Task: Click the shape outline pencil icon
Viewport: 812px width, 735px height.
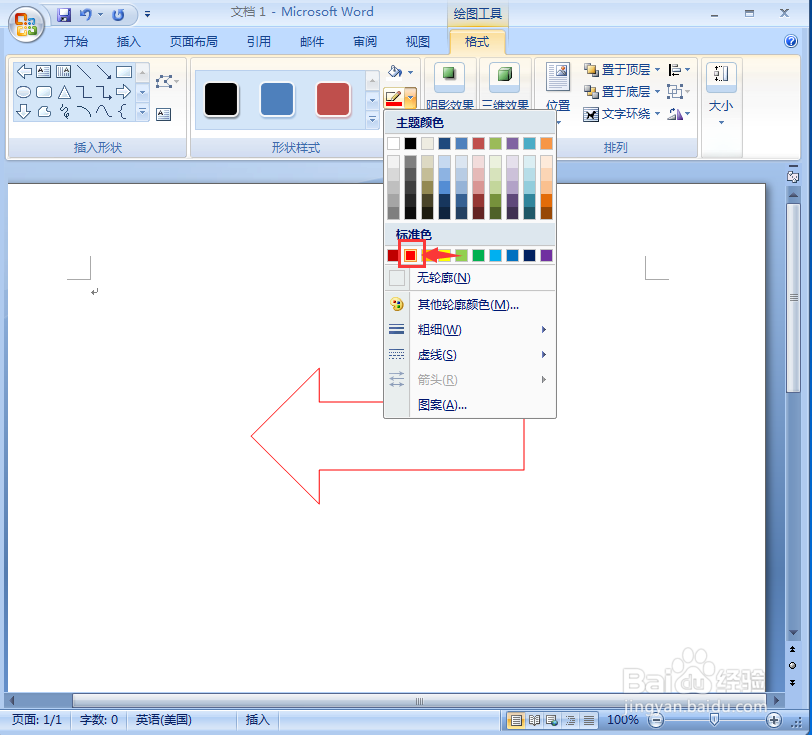Action: 394,97
